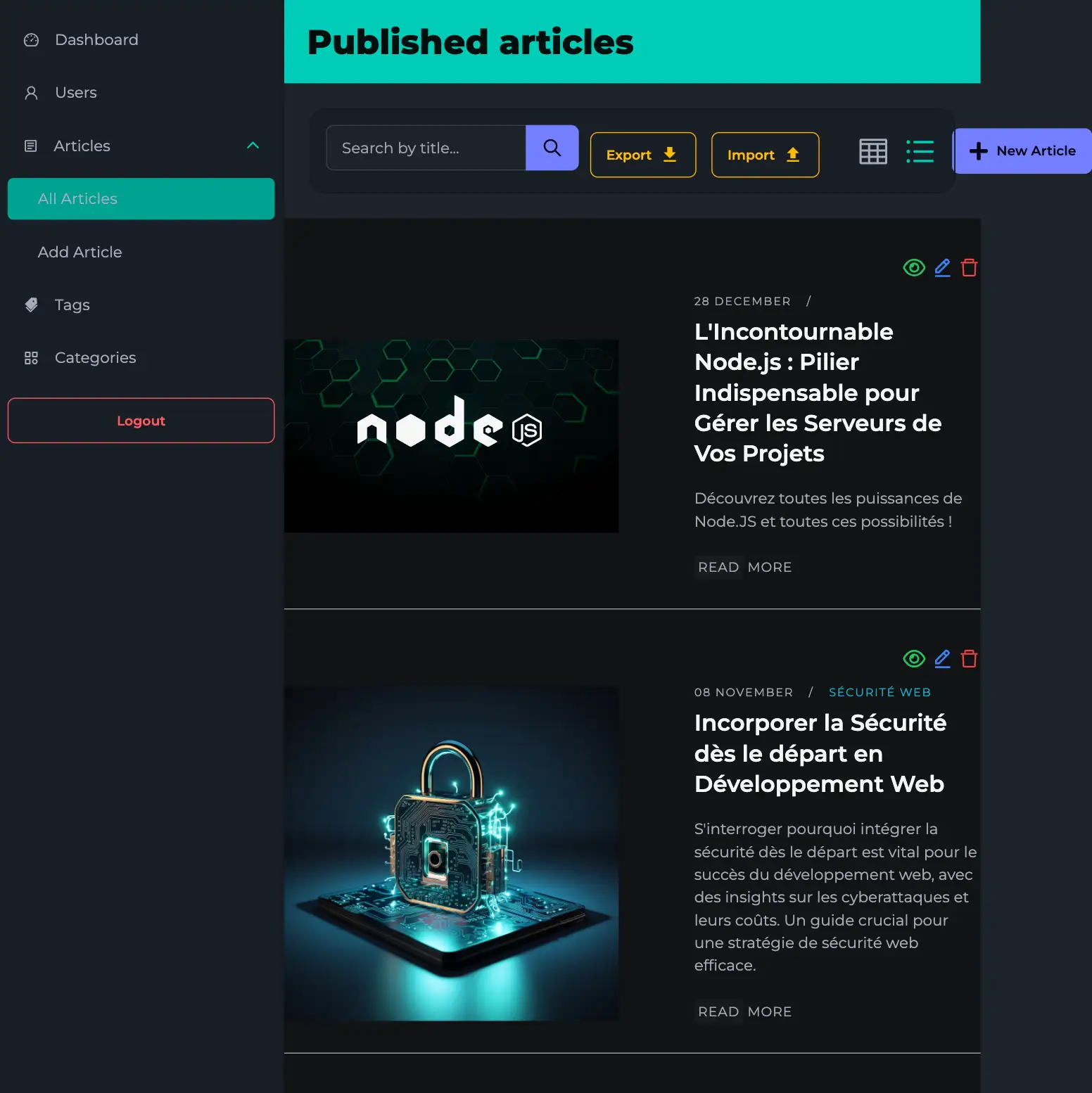Select All Articles in sidebar
This screenshot has width=1092, height=1093.
pyautogui.click(x=141, y=198)
